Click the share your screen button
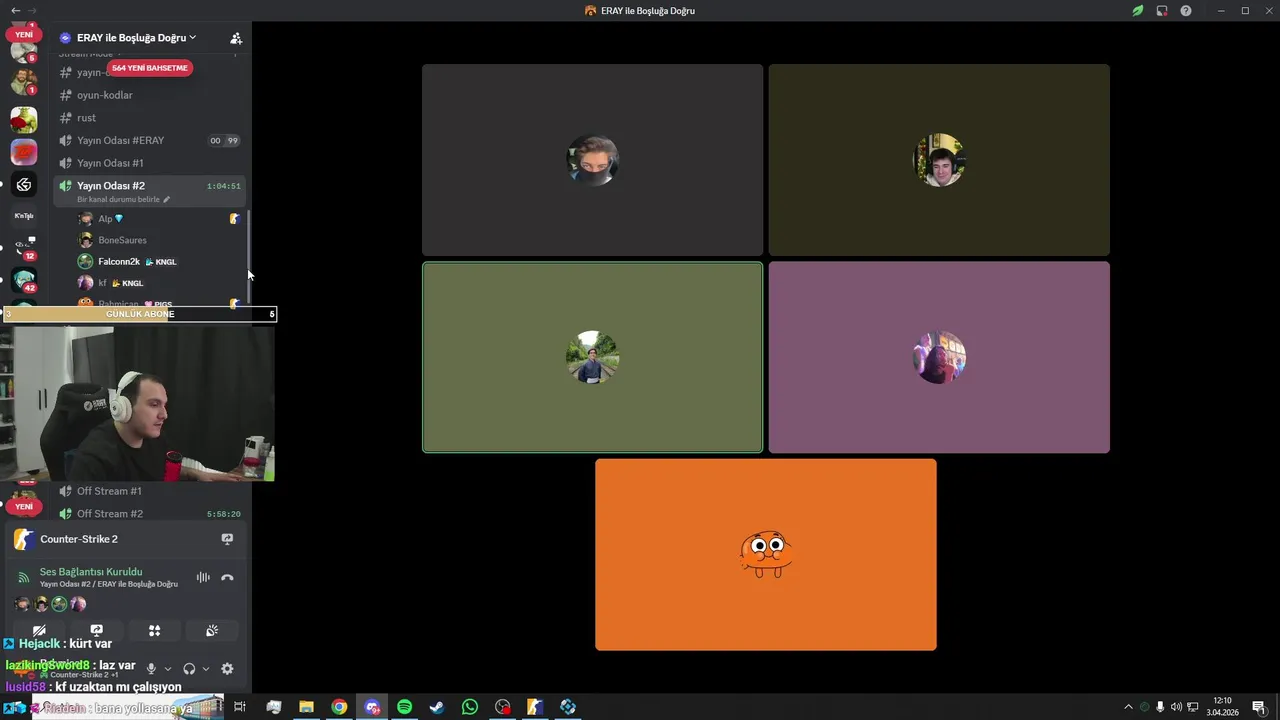The image size is (1280, 720). [x=97, y=631]
